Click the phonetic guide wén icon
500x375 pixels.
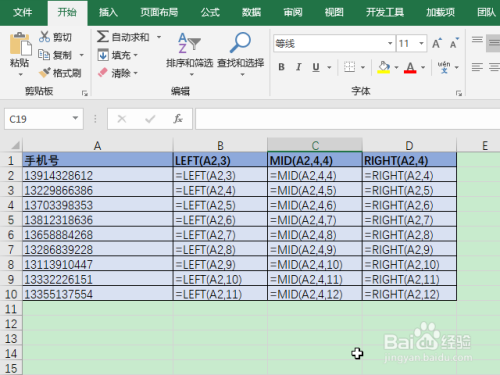tap(444, 67)
